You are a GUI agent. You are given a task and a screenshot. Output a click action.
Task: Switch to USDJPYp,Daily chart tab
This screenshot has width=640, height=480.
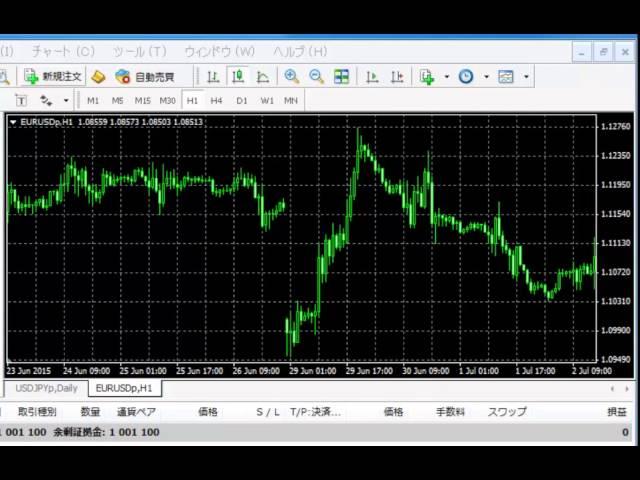point(46,388)
